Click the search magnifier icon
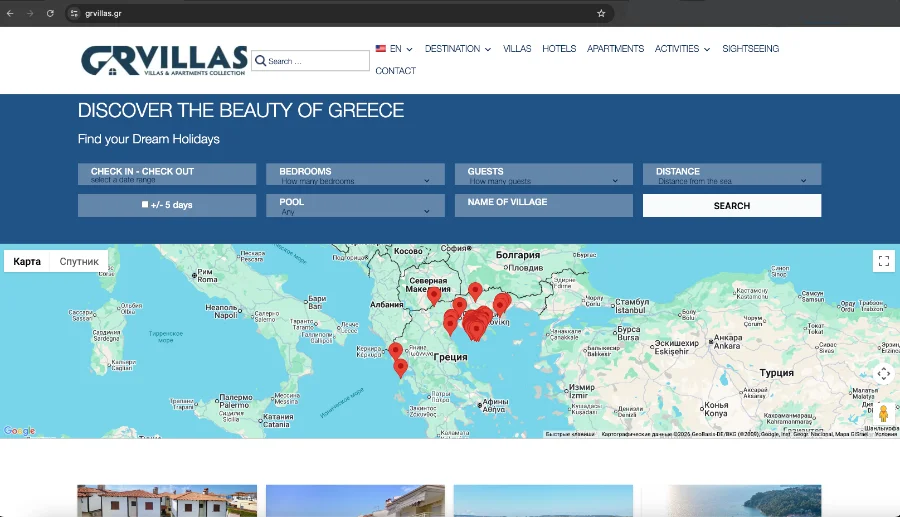900x517 pixels. pos(260,61)
